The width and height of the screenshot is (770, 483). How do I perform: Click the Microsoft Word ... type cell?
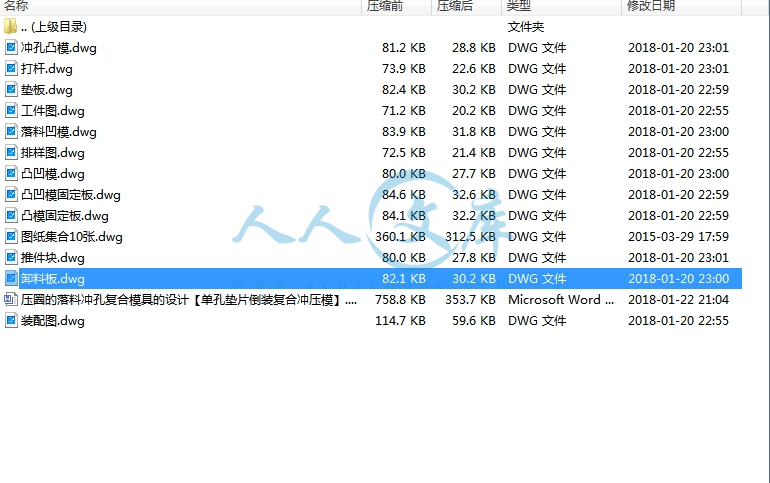[x=561, y=299]
